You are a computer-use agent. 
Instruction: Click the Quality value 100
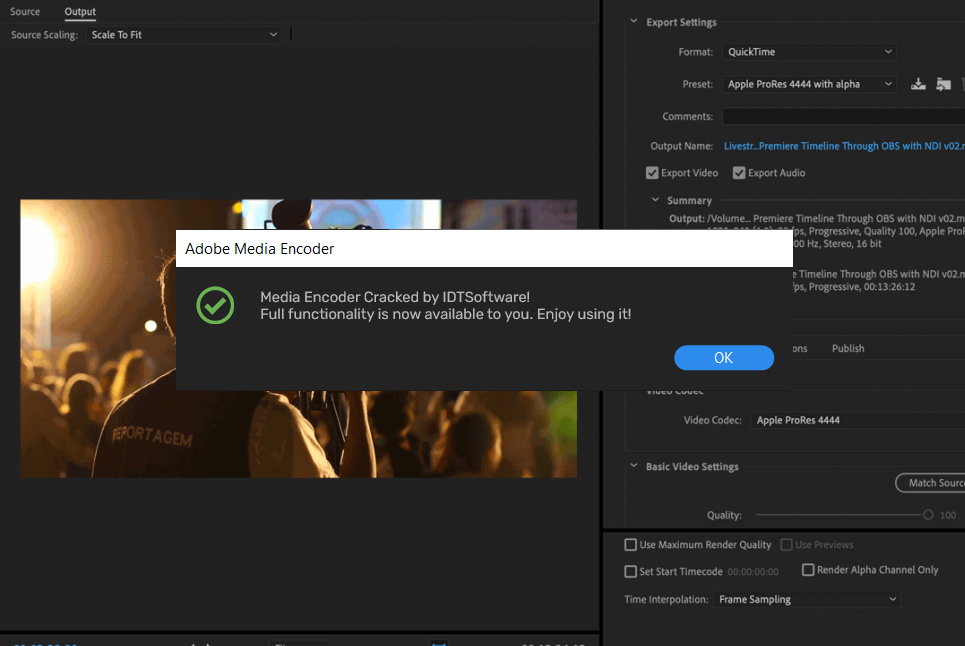[x=948, y=515]
